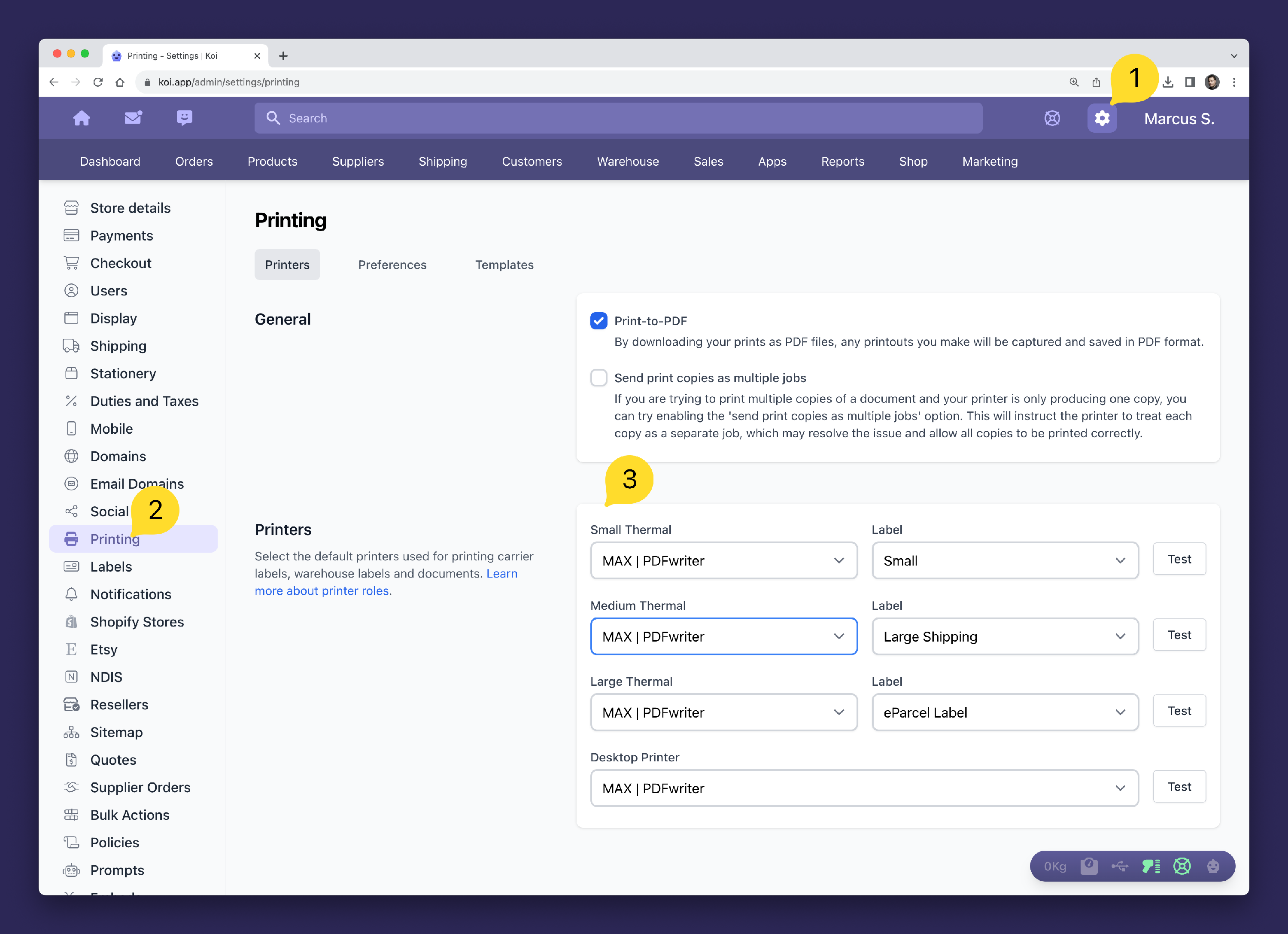This screenshot has width=1288, height=934.
Task: Click the home icon in purple header
Action: [x=82, y=118]
